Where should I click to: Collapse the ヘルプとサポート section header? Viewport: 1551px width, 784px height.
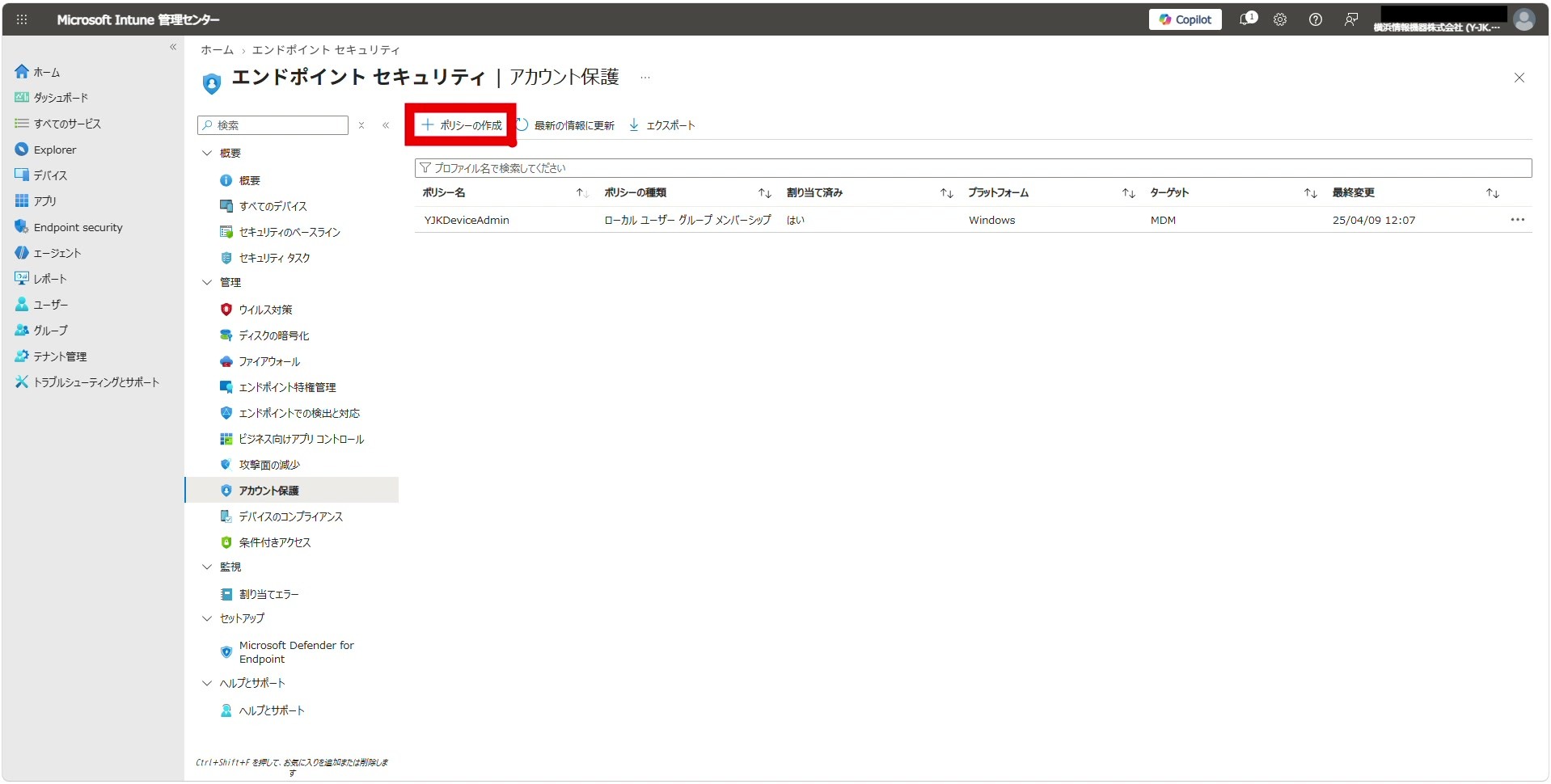[x=243, y=683]
